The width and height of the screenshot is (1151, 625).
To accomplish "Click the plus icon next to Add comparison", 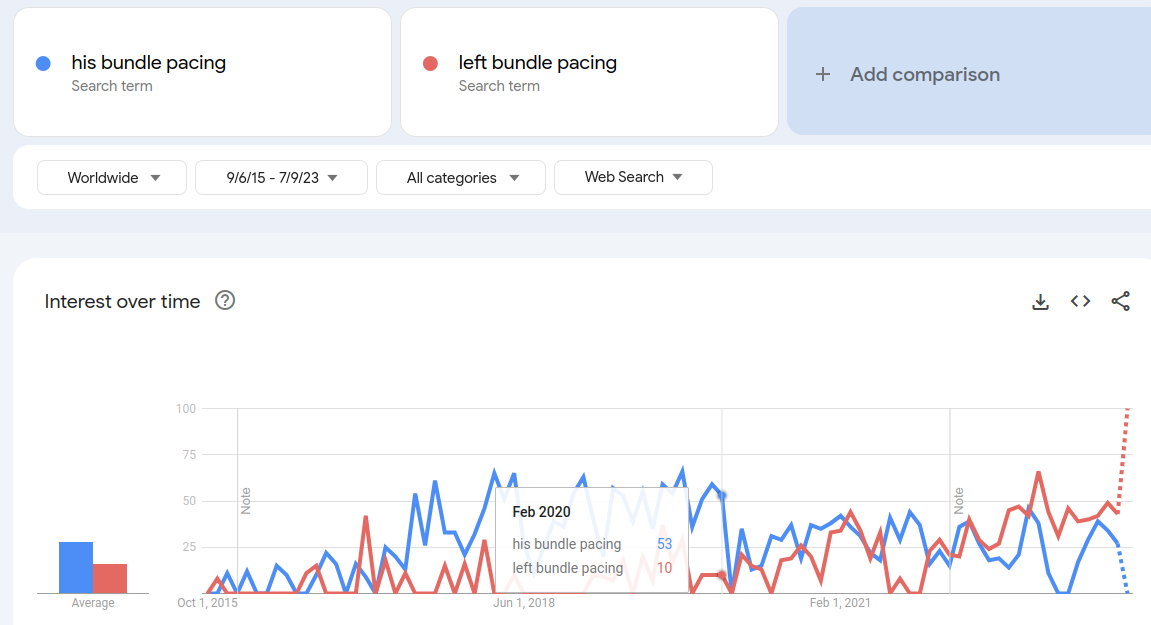I will coord(822,73).
